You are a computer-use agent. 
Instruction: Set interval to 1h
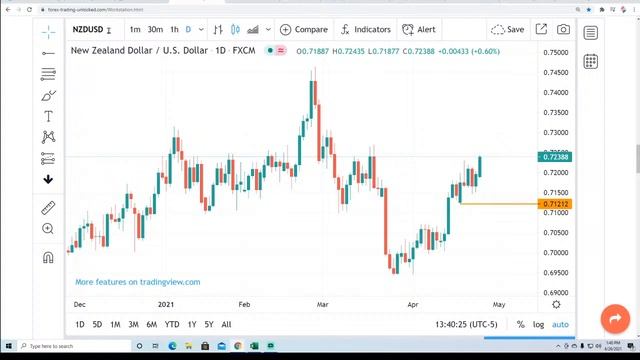(174, 29)
